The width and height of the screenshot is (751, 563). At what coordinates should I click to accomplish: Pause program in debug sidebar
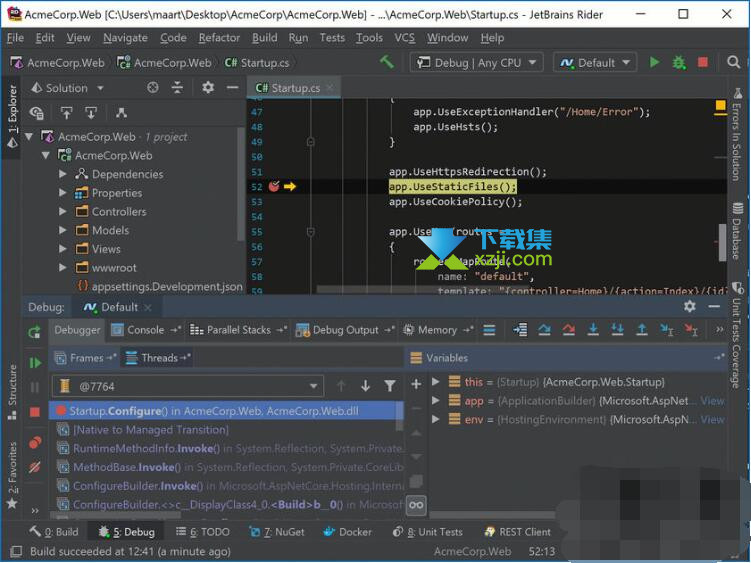(35, 387)
